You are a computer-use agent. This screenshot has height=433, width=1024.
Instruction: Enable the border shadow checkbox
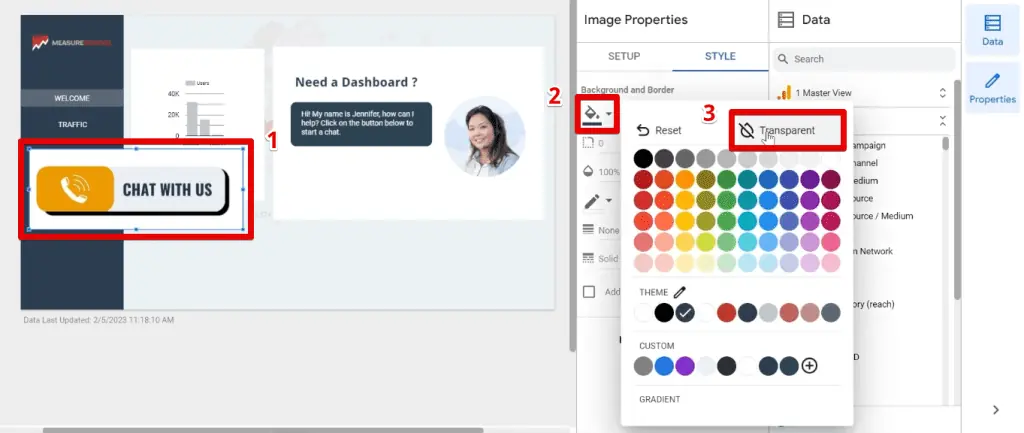pyautogui.click(x=589, y=292)
